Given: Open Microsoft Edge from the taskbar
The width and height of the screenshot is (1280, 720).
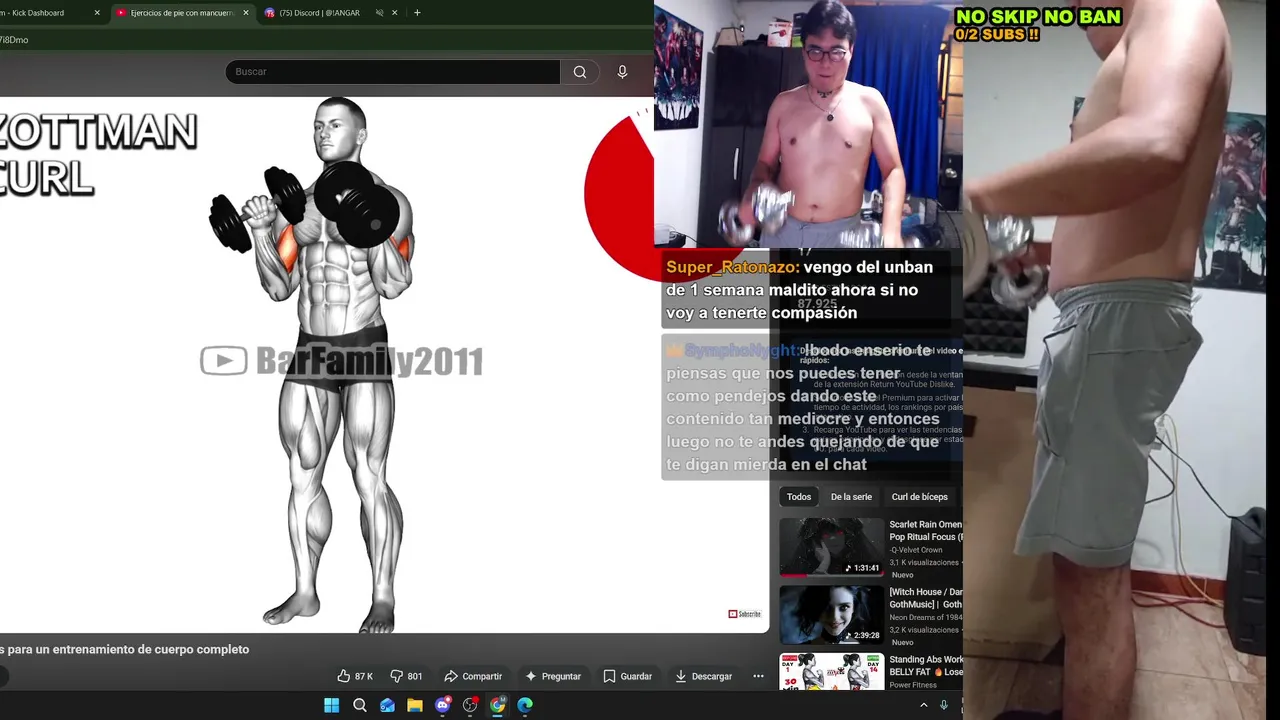Looking at the screenshot, I should click(x=525, y=705).
